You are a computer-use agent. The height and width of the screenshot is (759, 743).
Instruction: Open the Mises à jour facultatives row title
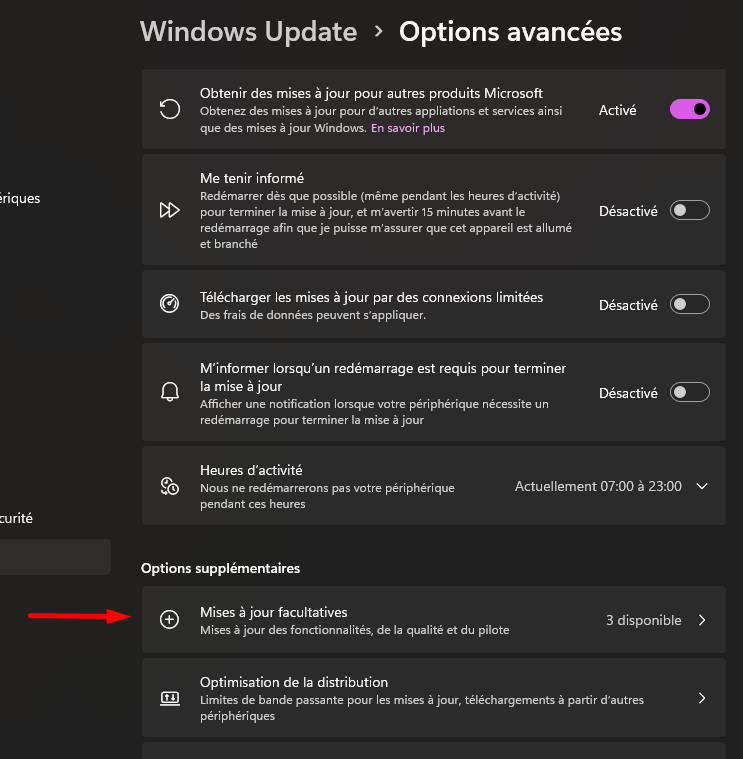pos(273,612)
